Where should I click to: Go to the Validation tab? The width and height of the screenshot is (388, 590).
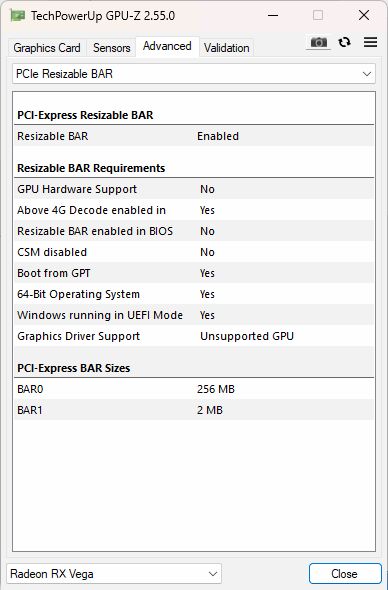pos(227,48)
